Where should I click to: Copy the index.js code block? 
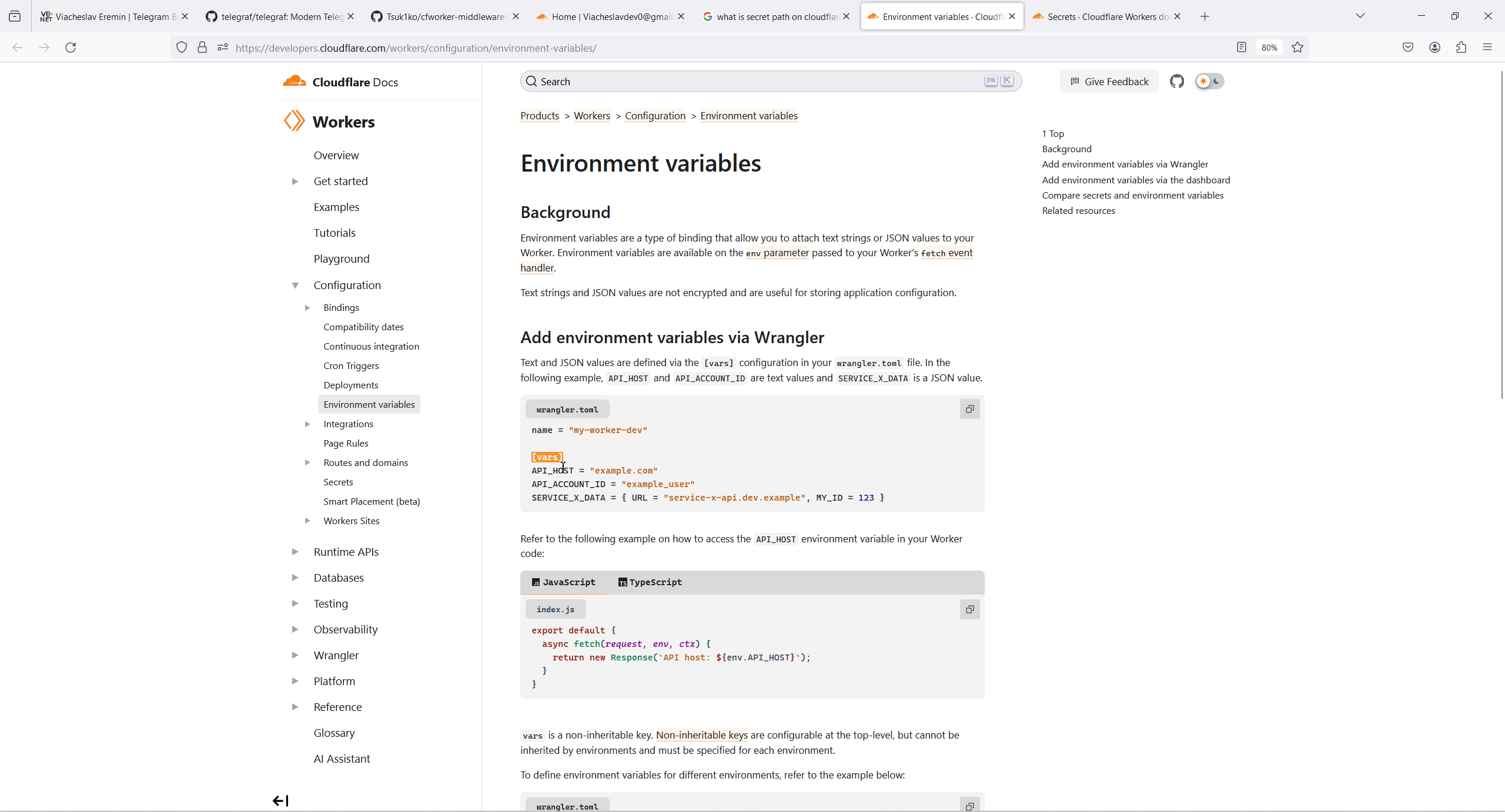pyautogui.click(x=969, y=609)
